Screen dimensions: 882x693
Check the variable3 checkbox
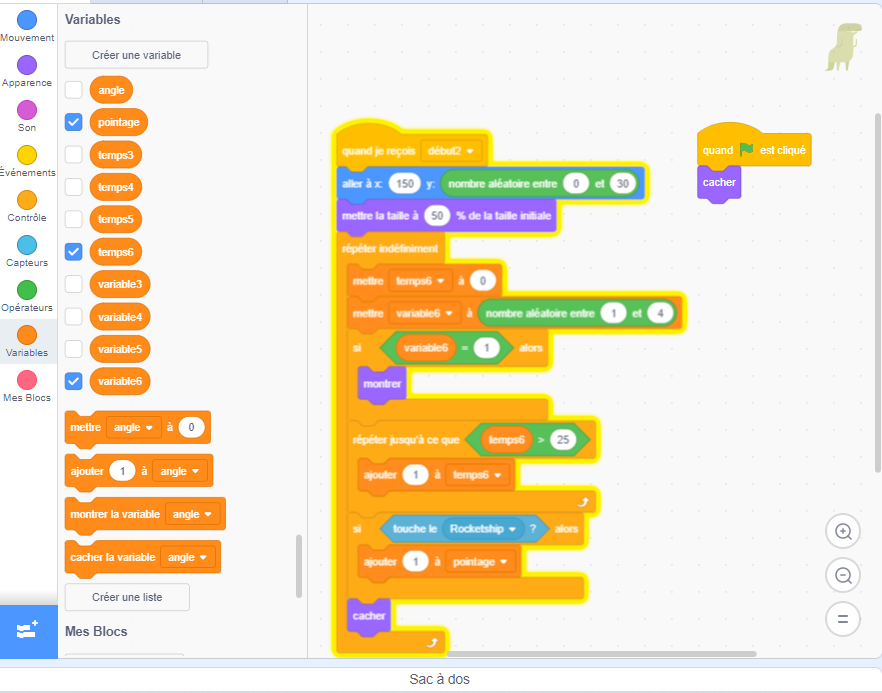click(x=74, y=284)
